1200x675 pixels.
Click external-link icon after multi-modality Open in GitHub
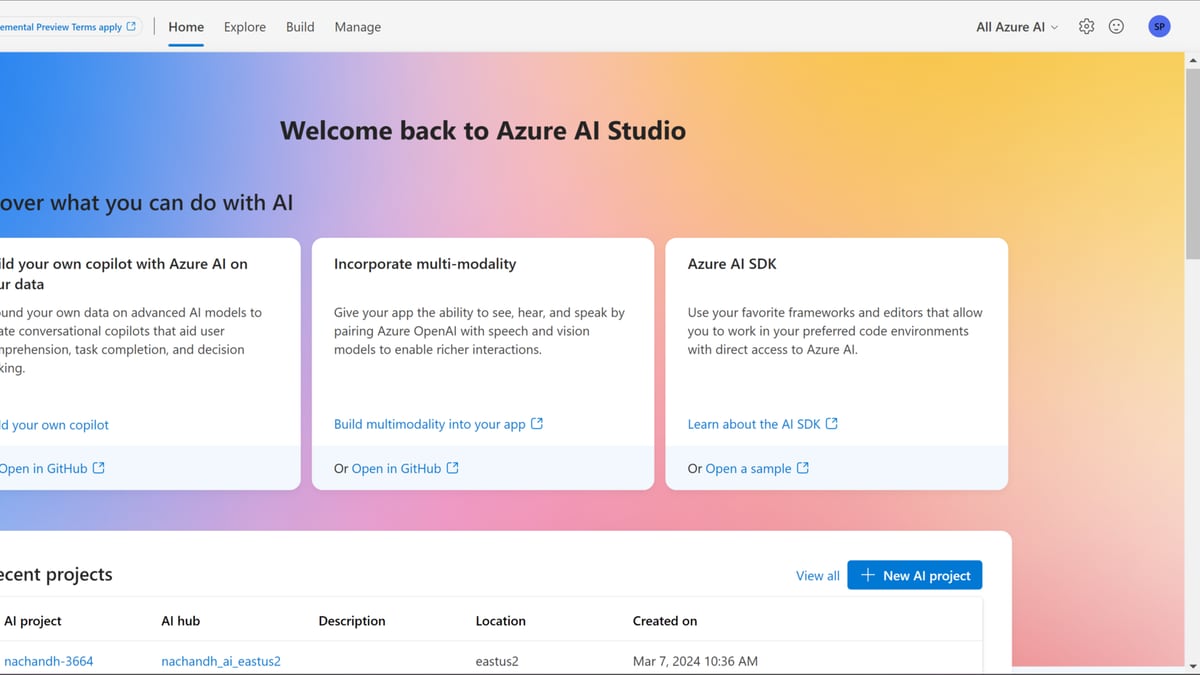tap(453, 468)
